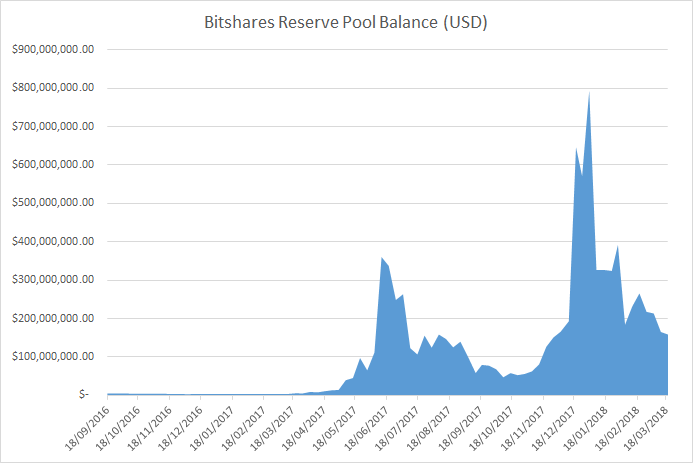Viewport: 693px width, 463px height.
Task: Select the 18/12/2017 date label
Action: click(553, 427)
